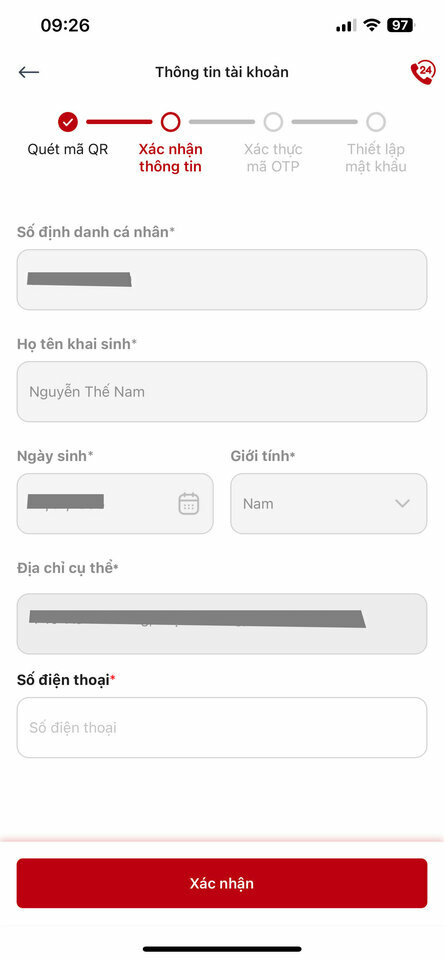Tap the Xác nhận thông tin step circle
This screenshot has width=444, height=960.
170,122
